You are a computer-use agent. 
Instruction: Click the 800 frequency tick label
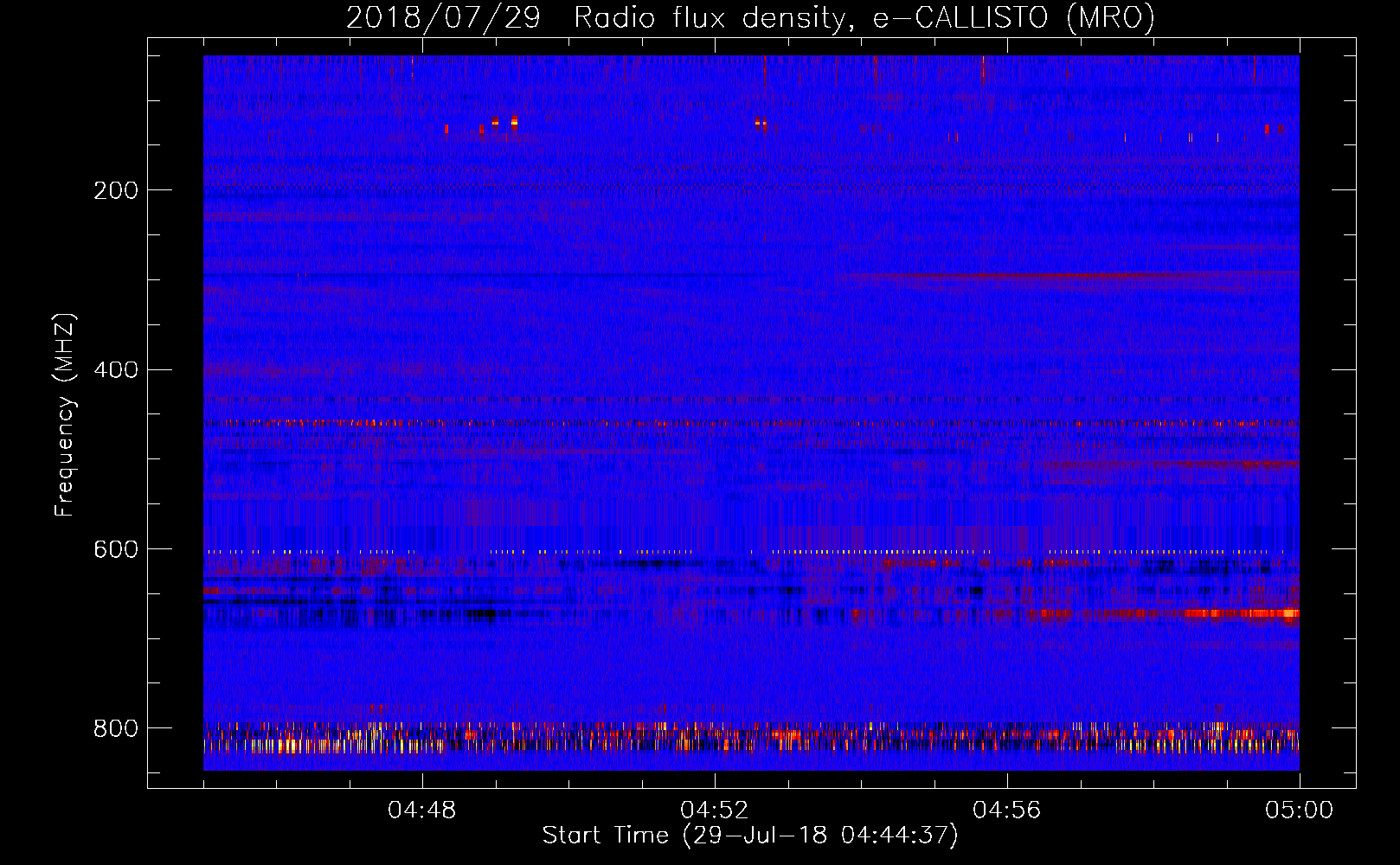tap(116, 728)
